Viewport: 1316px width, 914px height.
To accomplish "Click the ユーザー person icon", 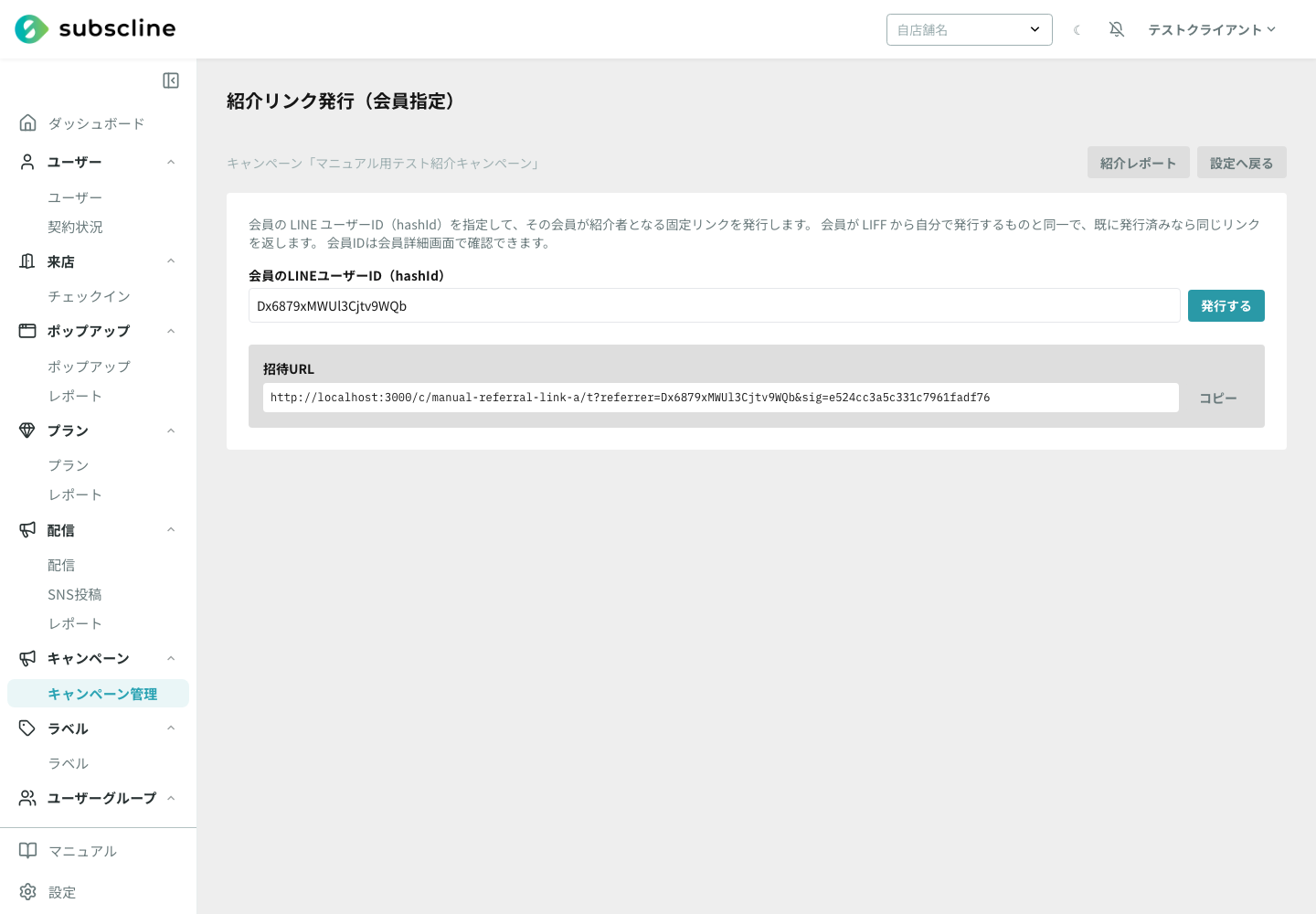I will 27,162.
